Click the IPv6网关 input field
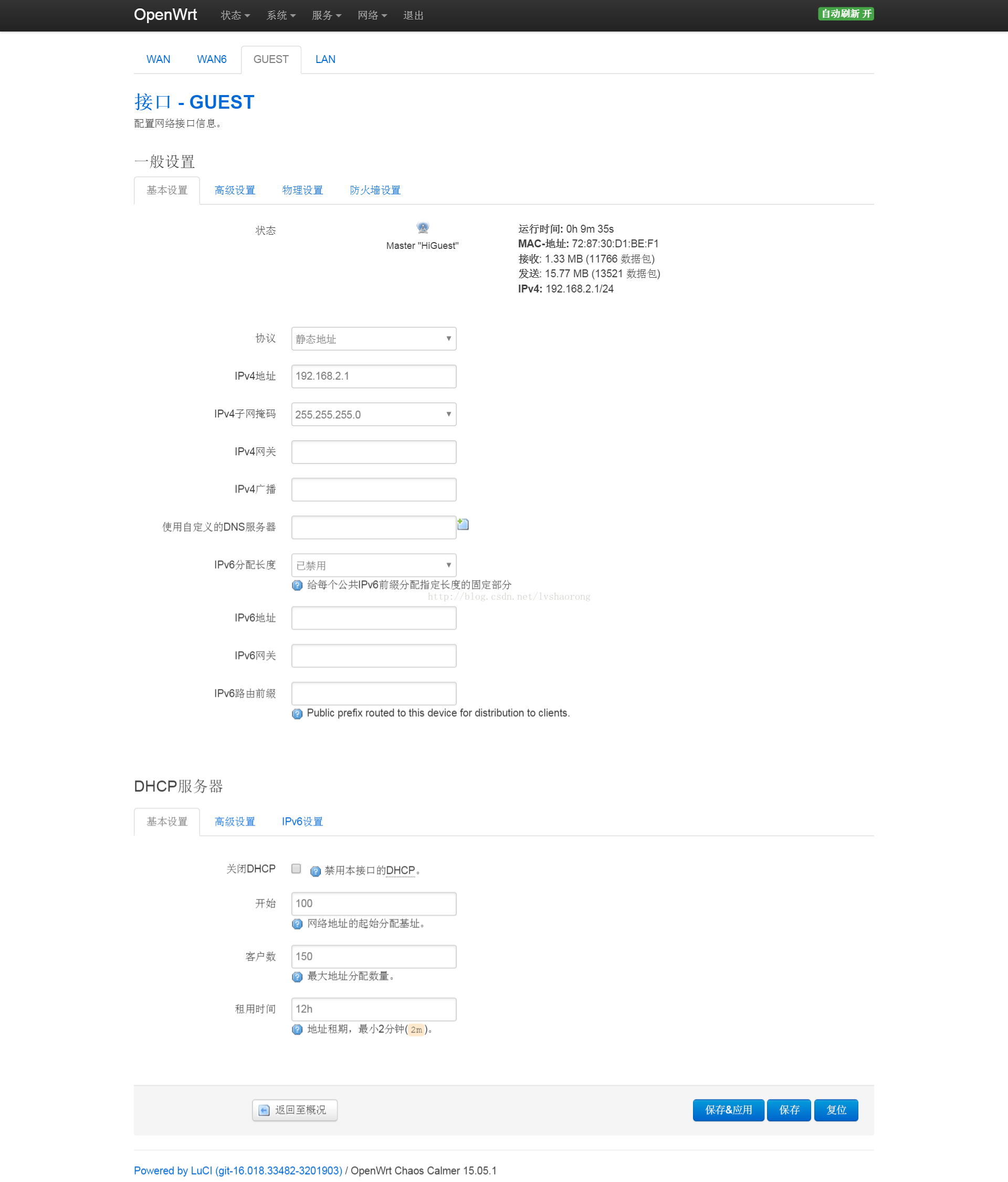1008x1182 pixels. [374, 655]
